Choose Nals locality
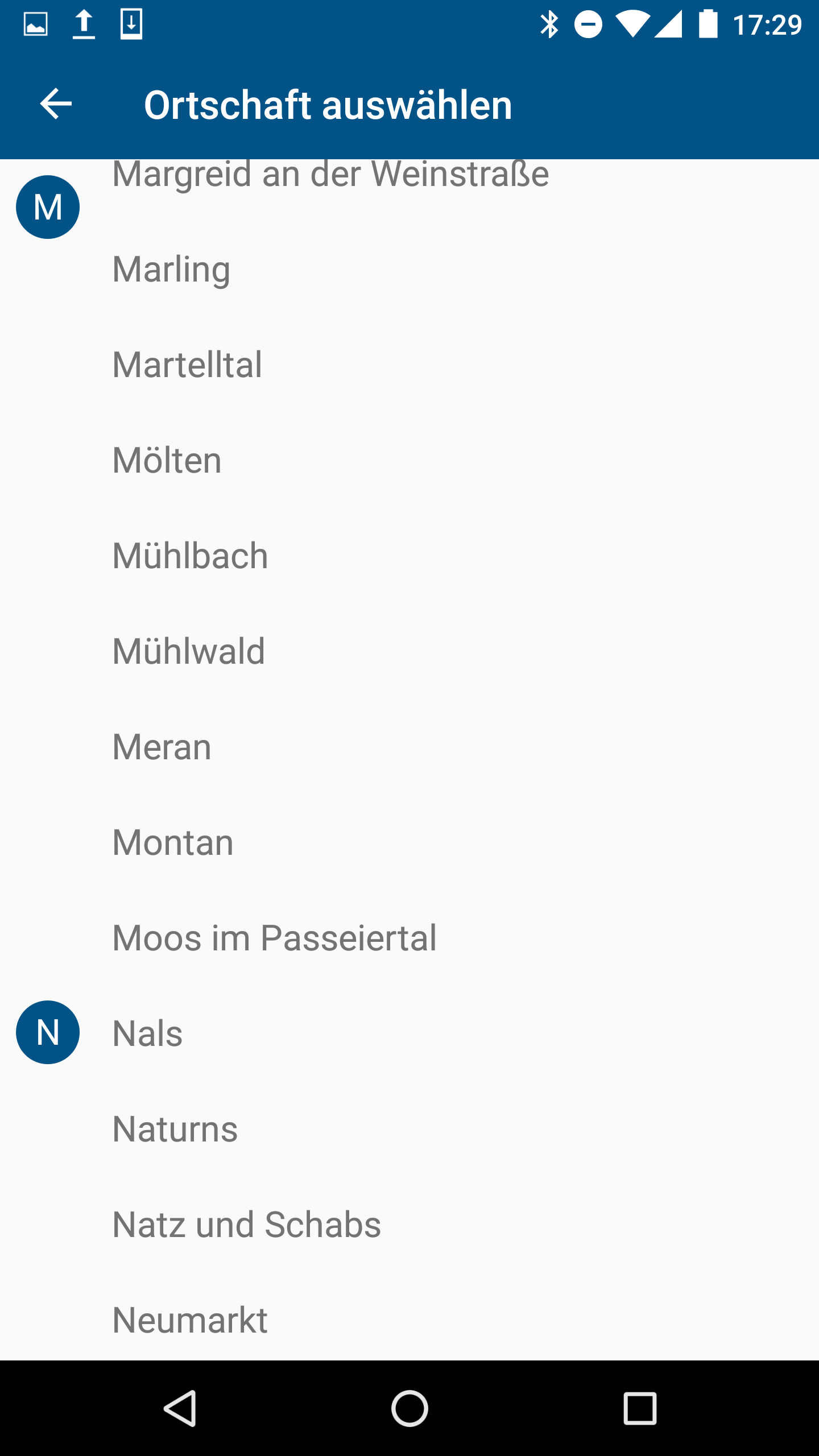Screen dimensions: 819x1456 pyautogui.click(x=147, y=1033)
